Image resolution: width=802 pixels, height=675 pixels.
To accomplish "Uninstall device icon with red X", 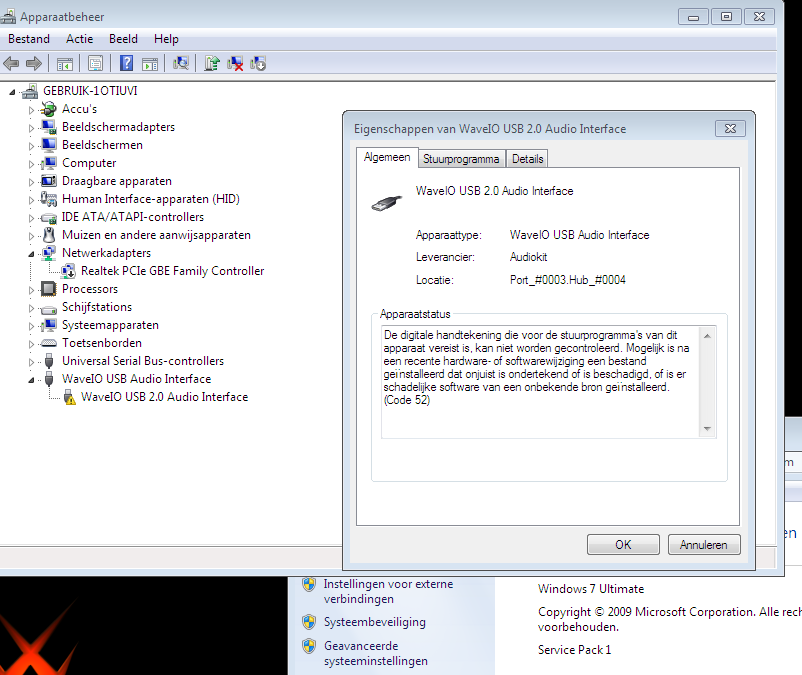I will (x=235, y=64).
